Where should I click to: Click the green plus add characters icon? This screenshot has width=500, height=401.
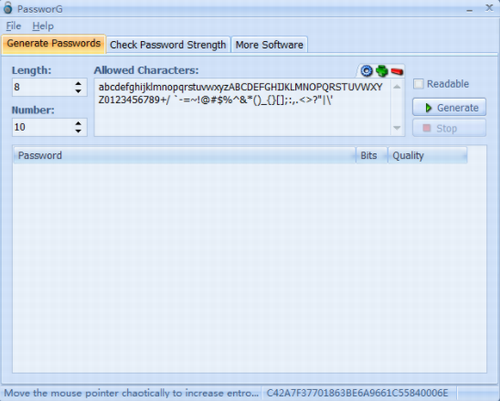pos(382,71)
